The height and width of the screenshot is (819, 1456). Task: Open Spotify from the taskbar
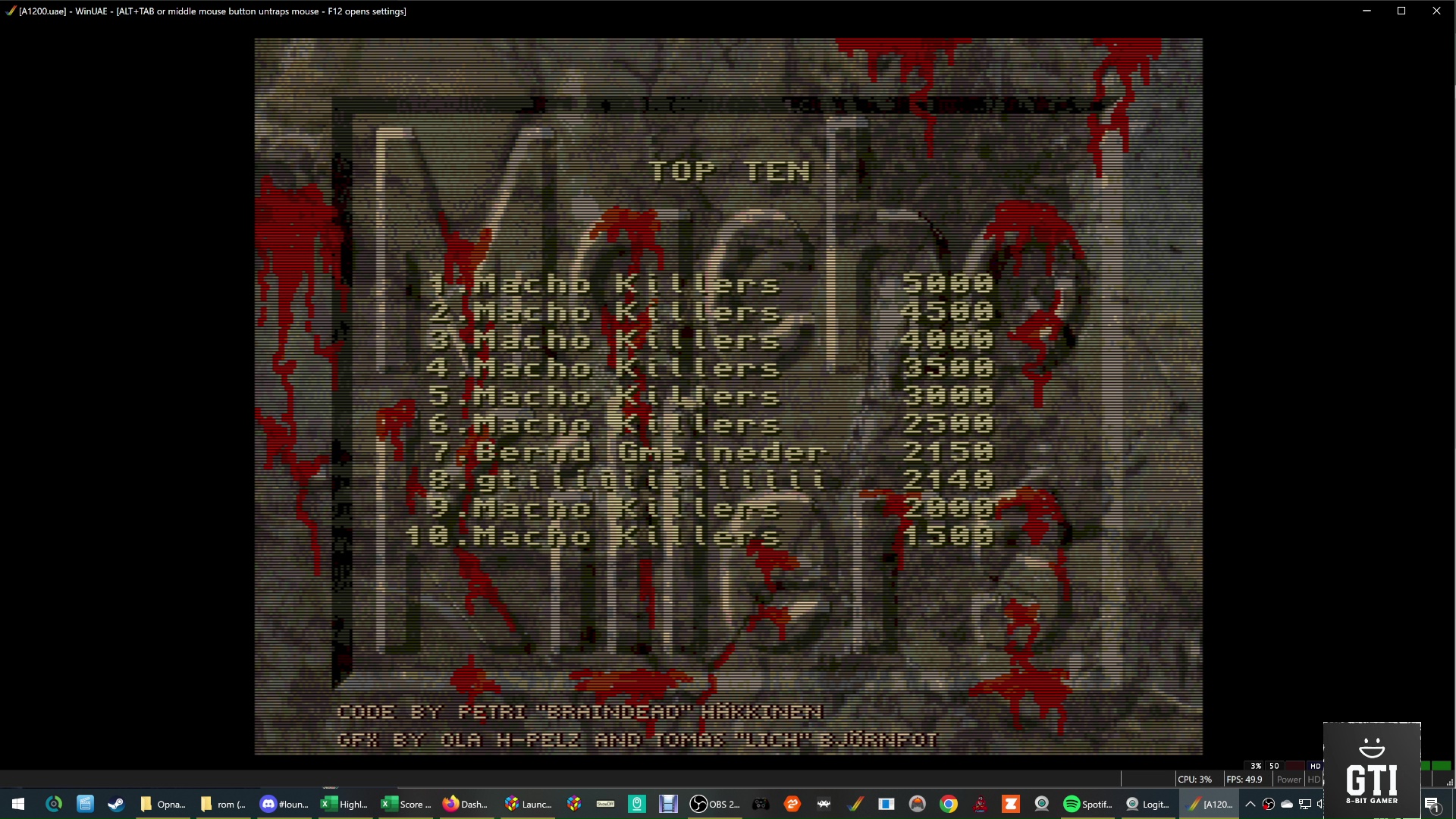tap(1087, 804)
